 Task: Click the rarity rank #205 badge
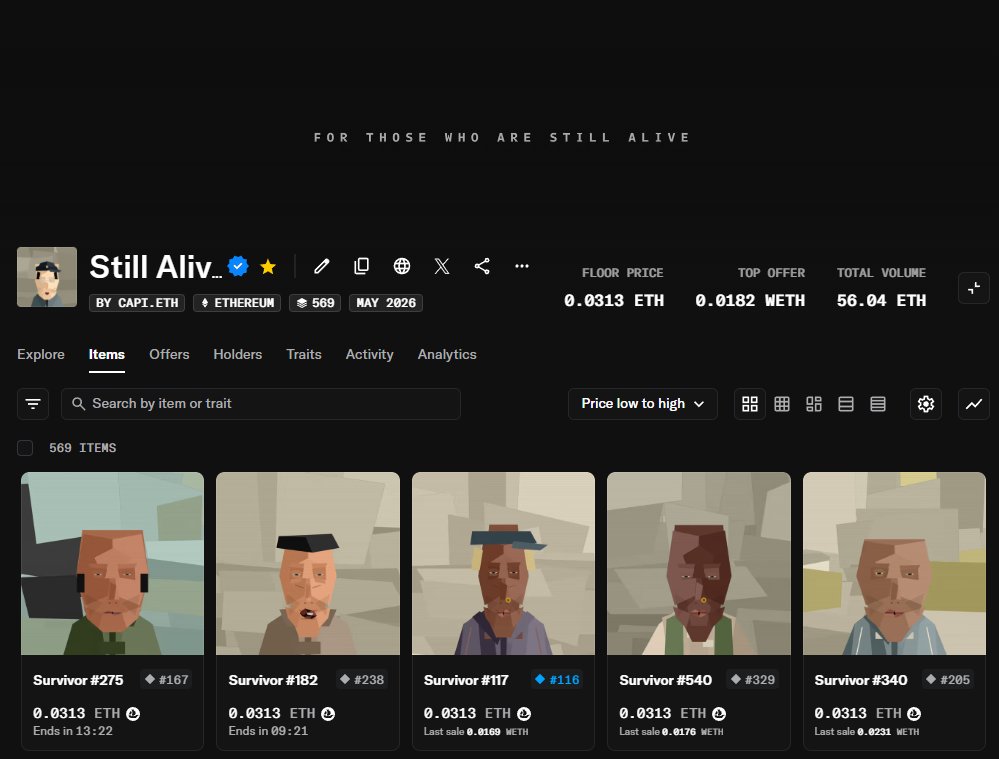(x=948, y=680)
